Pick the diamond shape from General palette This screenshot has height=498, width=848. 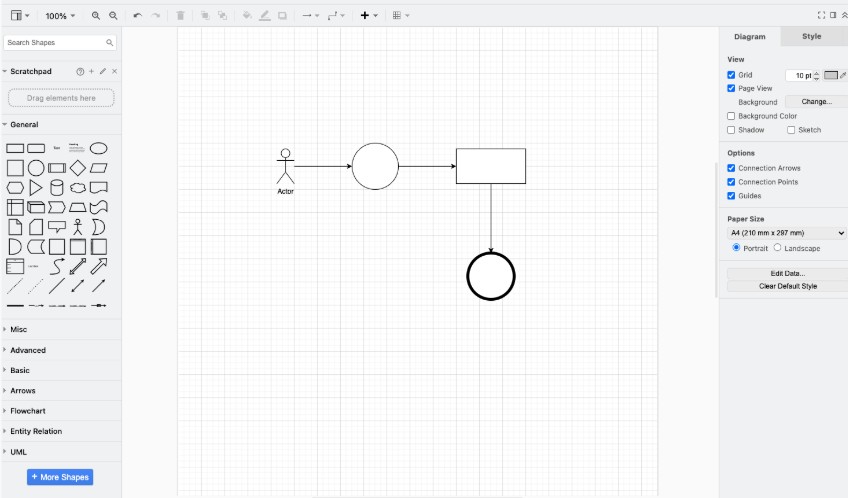pyautogui.click(x=77, y=167)
